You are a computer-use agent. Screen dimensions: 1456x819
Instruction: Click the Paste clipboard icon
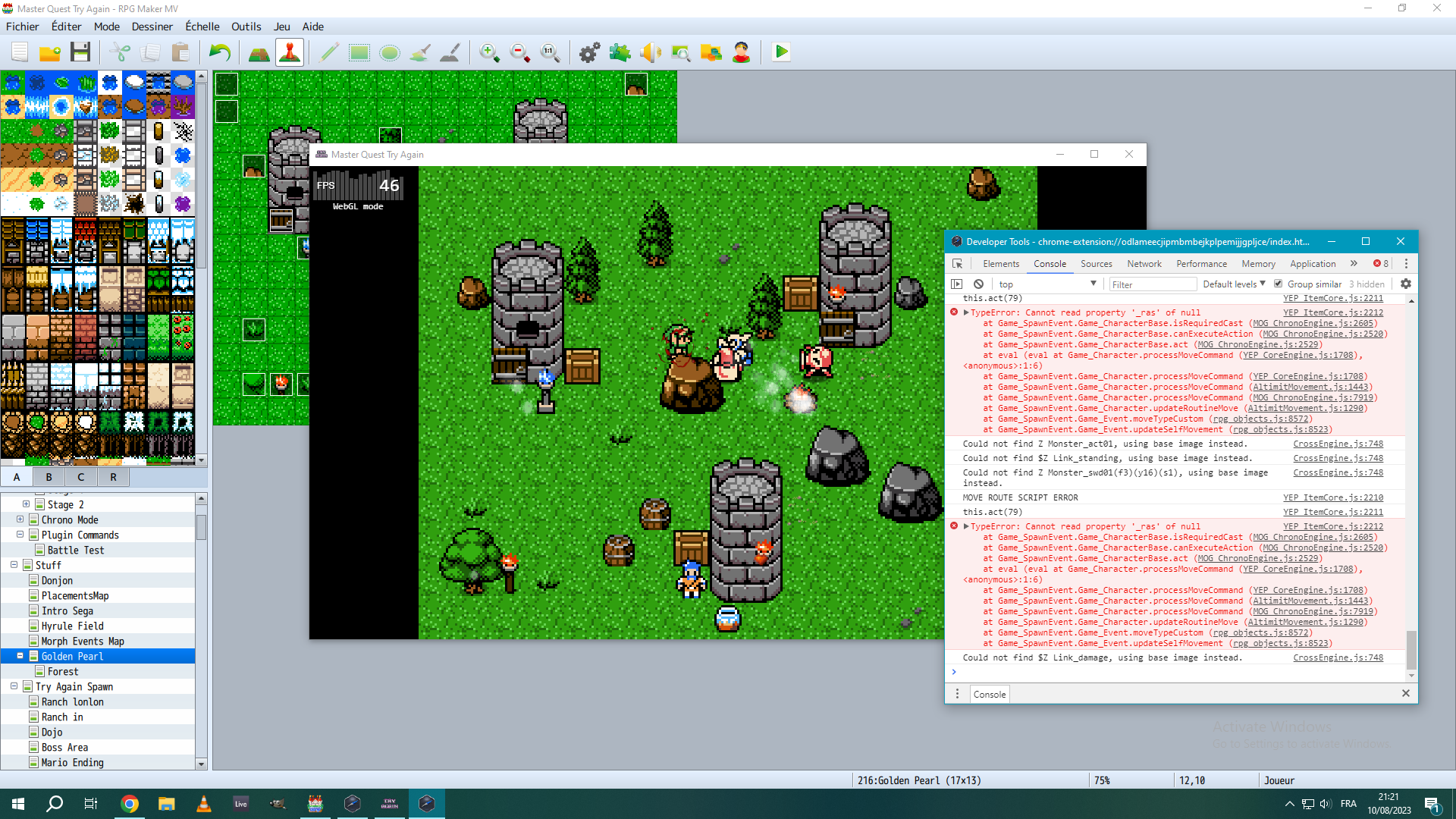tap(180, 52)
